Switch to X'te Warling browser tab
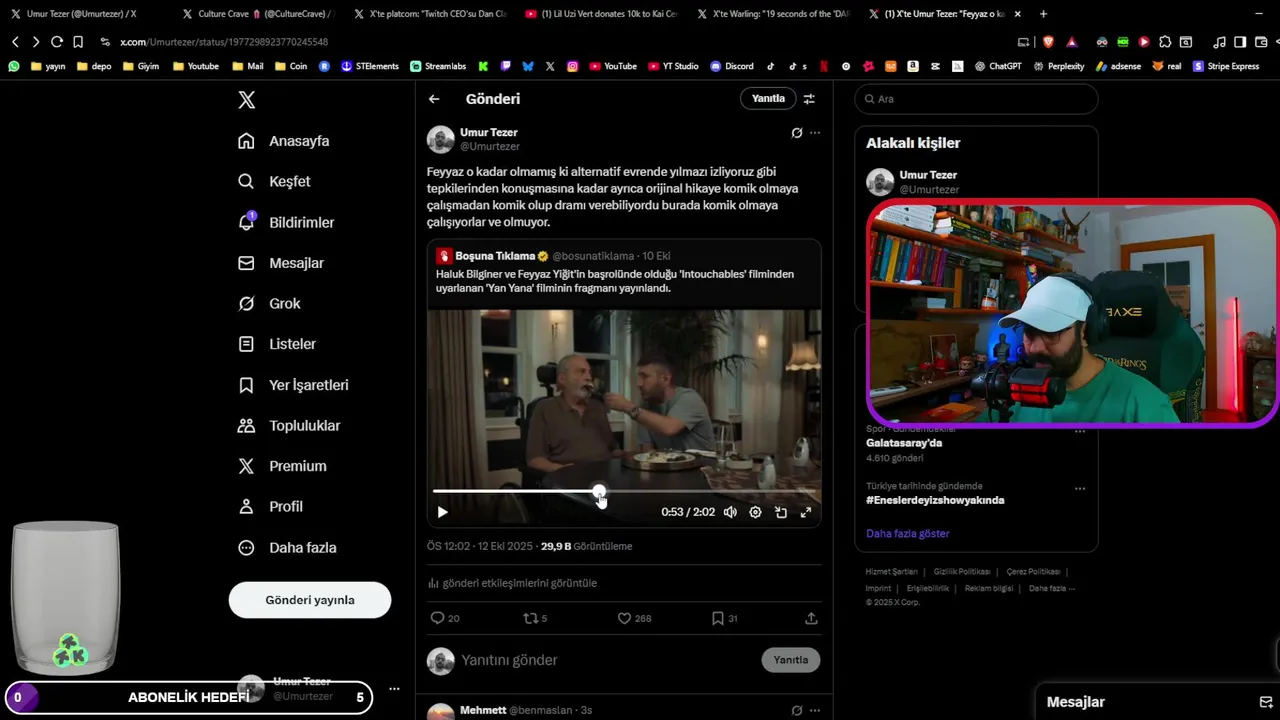The width and height of the screenshot is (1280, 720). coord(772,14)
